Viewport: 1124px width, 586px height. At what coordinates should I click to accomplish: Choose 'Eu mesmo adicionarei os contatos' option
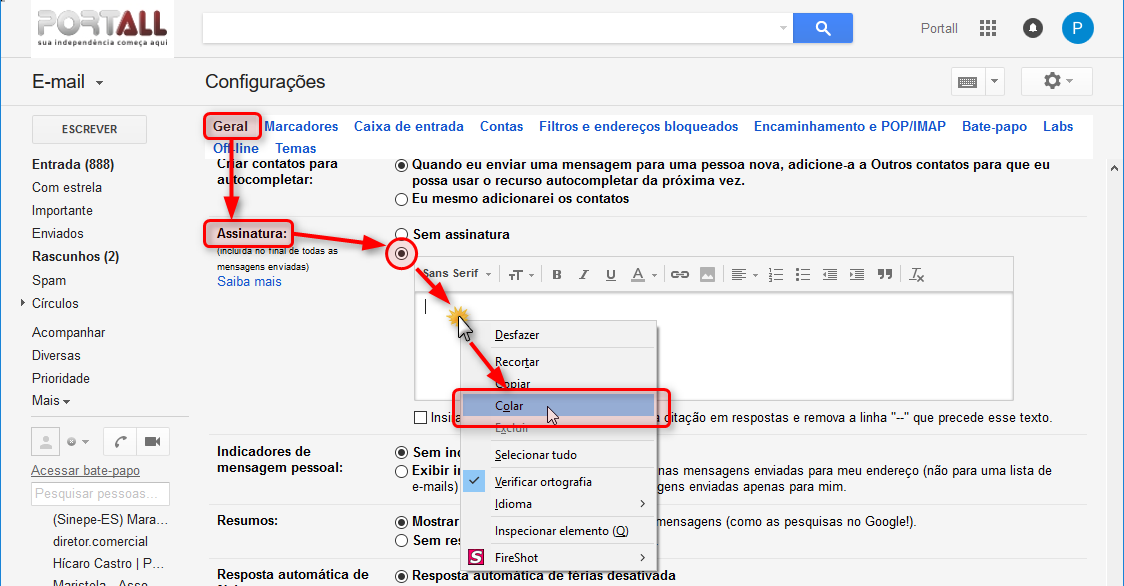(402, 199)
